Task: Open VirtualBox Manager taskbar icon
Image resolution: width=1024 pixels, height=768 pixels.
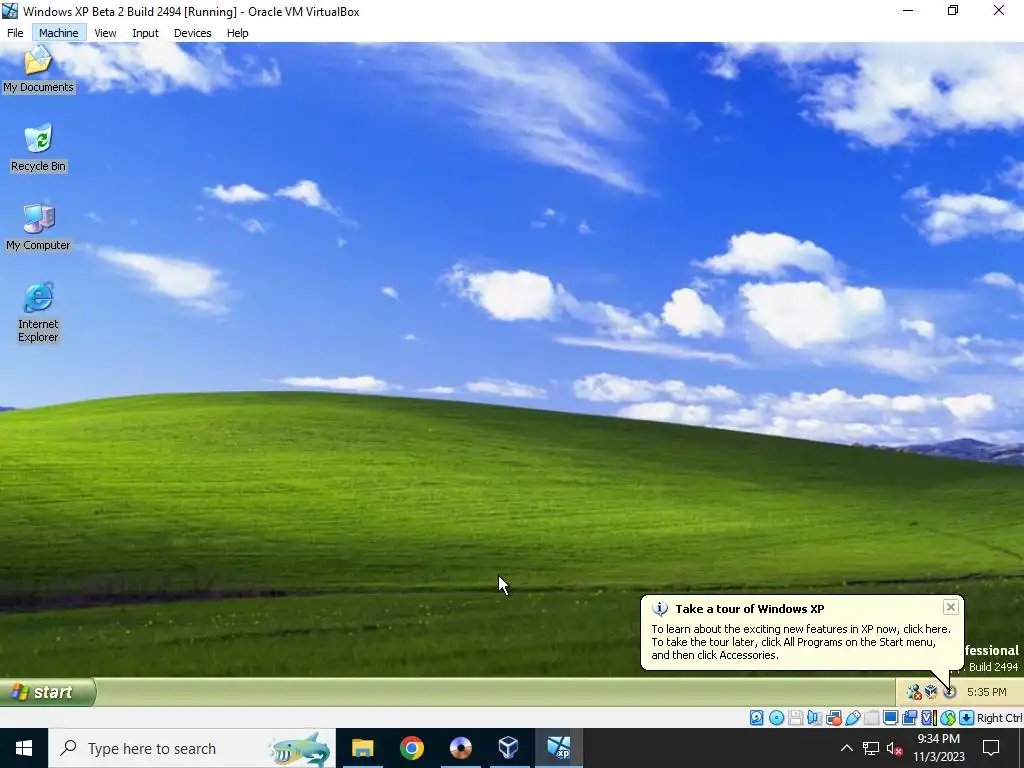Action: tap(509, 748)
